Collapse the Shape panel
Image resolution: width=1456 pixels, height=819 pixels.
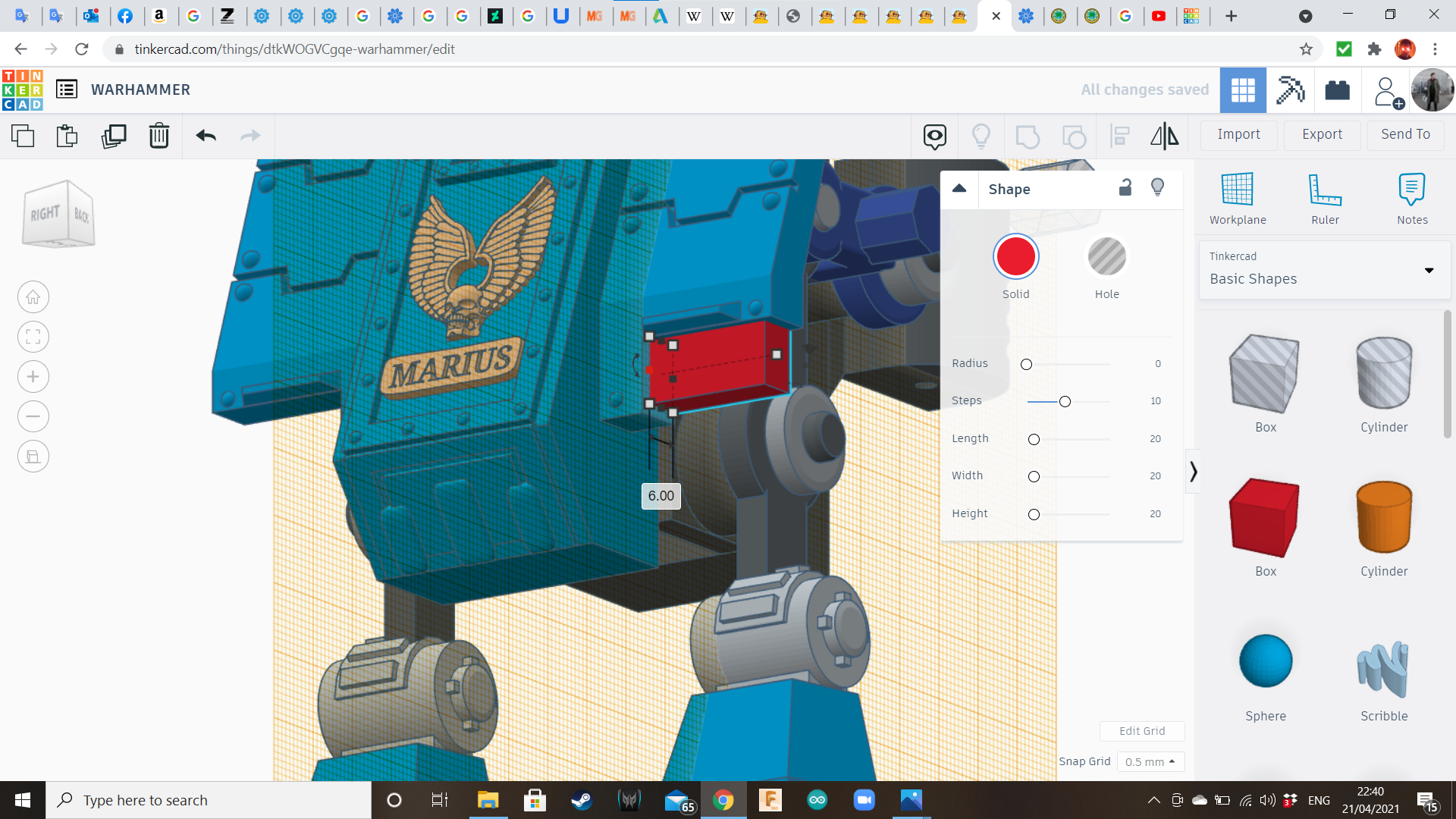point(959,189)
